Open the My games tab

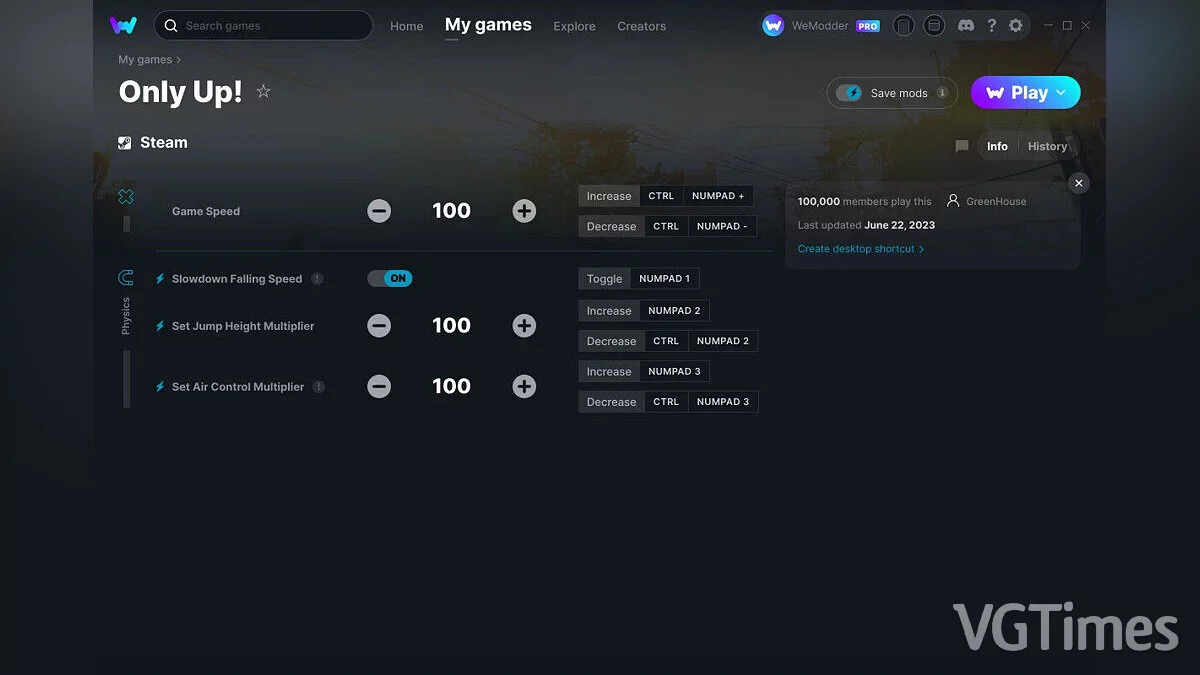pos(488,25)
